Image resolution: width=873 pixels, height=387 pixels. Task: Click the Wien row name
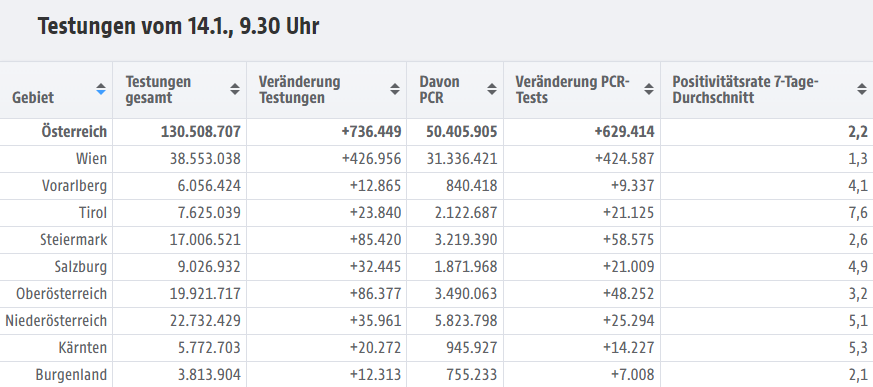click(x=91, y=159)
